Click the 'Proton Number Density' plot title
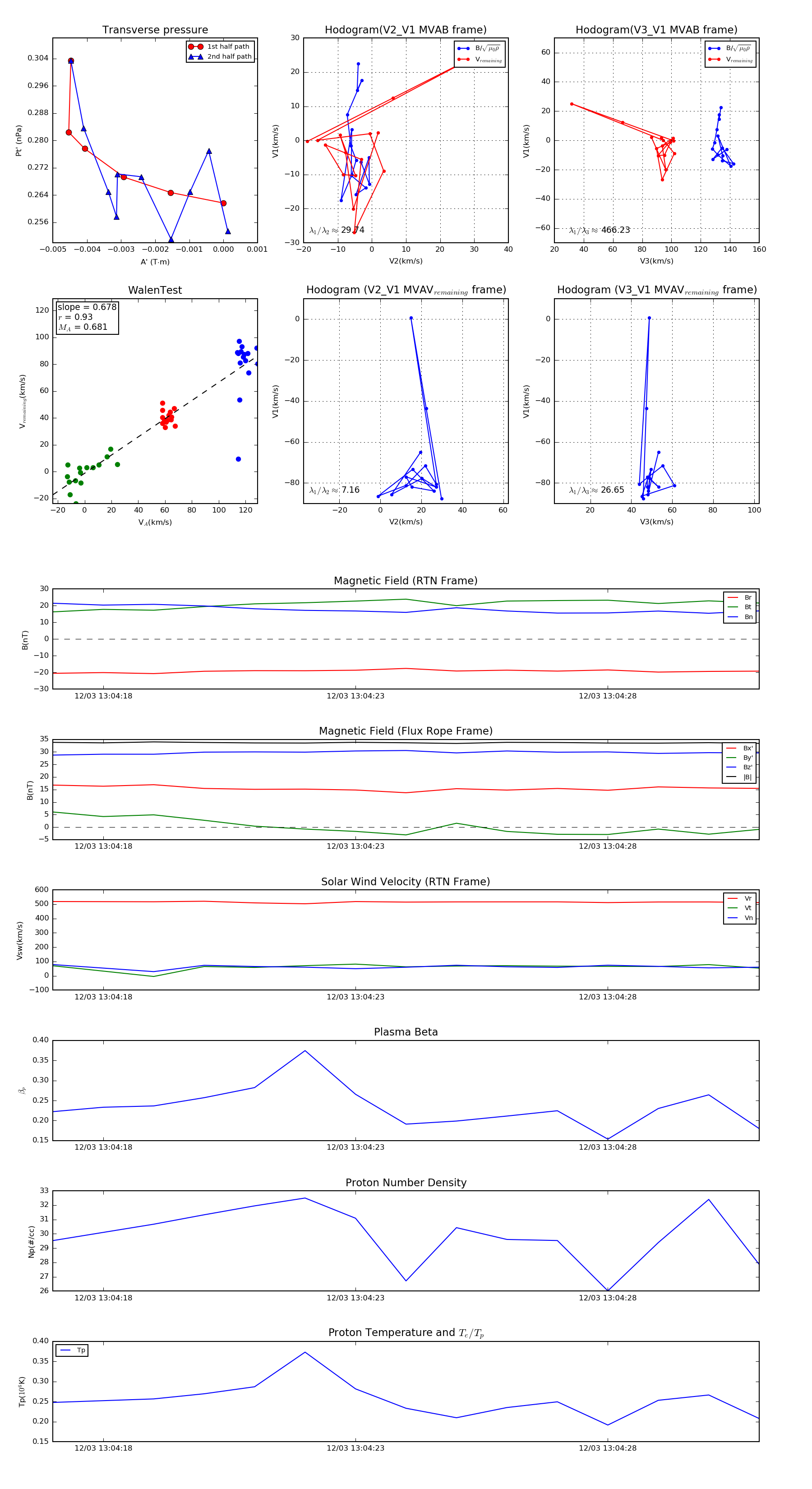 pos(406,1183)
